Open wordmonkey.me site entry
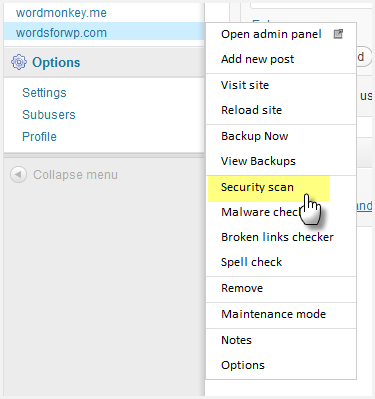This screenshot has width=375, height=399. (61, 13)
